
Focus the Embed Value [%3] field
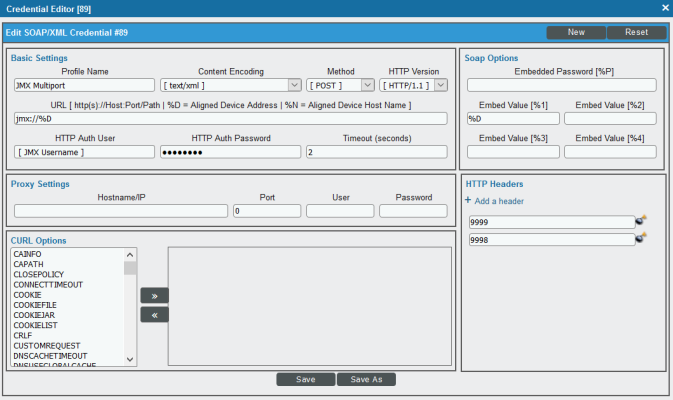(513, 152)
